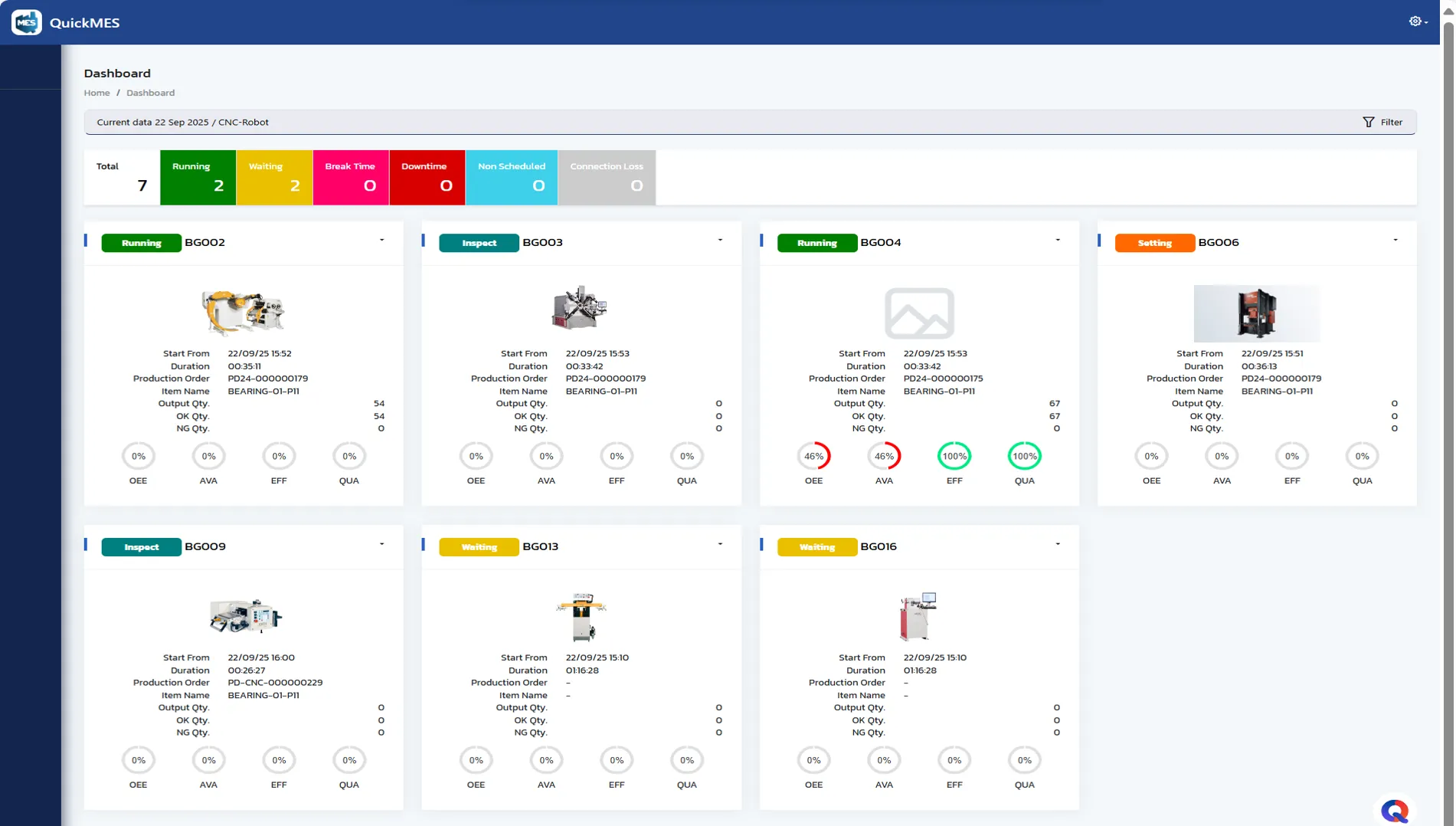Image resolution: width=1456 pixels, height=826 pixels.
Task: Open the chat bubble icon
Action: tap(1394, 810)
